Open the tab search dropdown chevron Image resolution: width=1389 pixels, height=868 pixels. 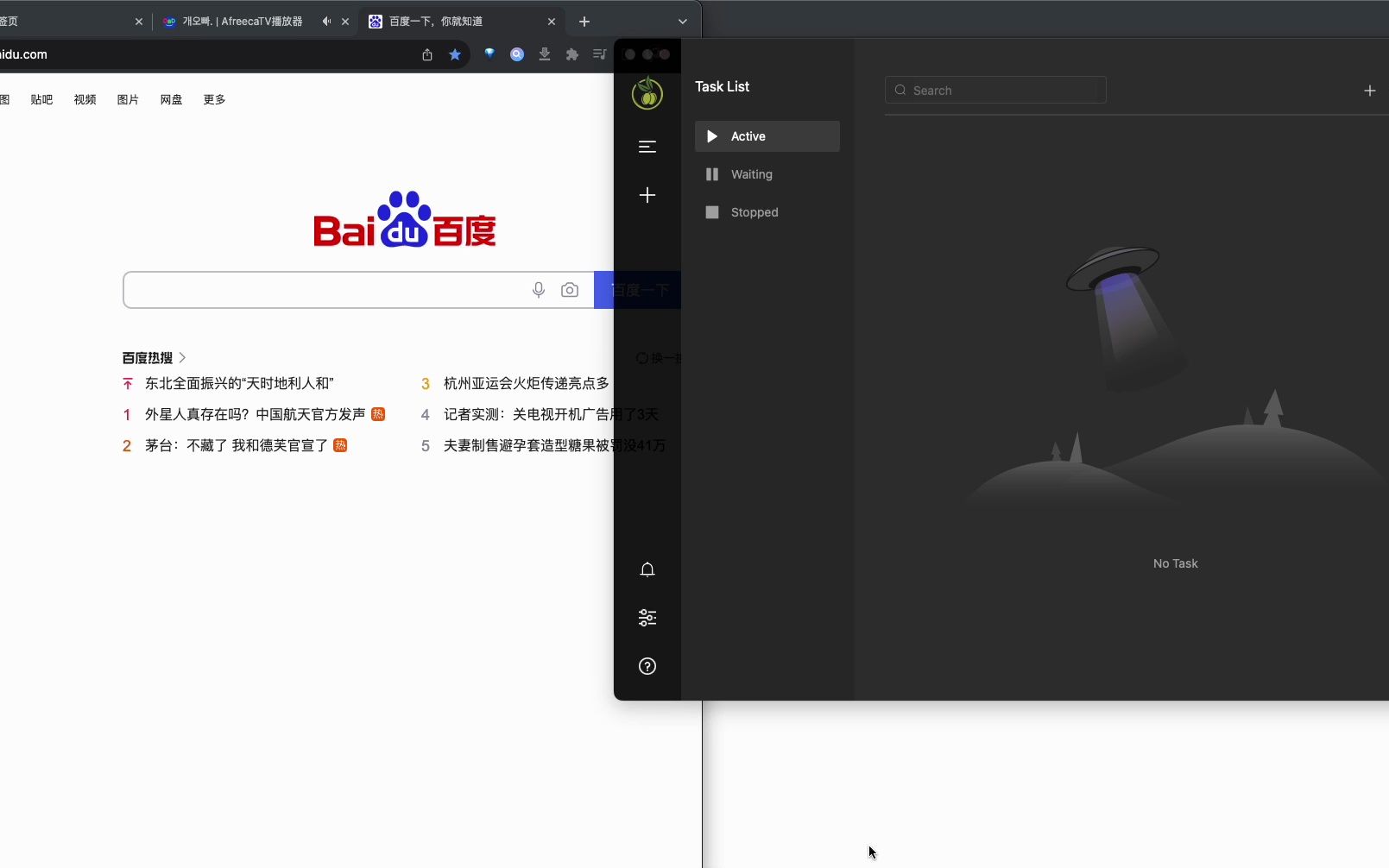point(683,22)
